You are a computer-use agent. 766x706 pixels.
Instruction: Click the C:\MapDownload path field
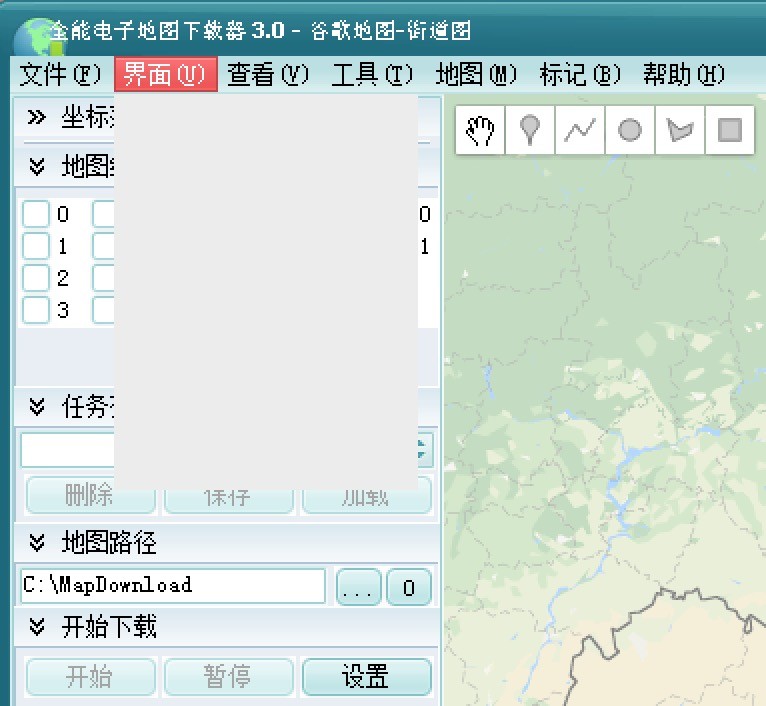point(173,585)
